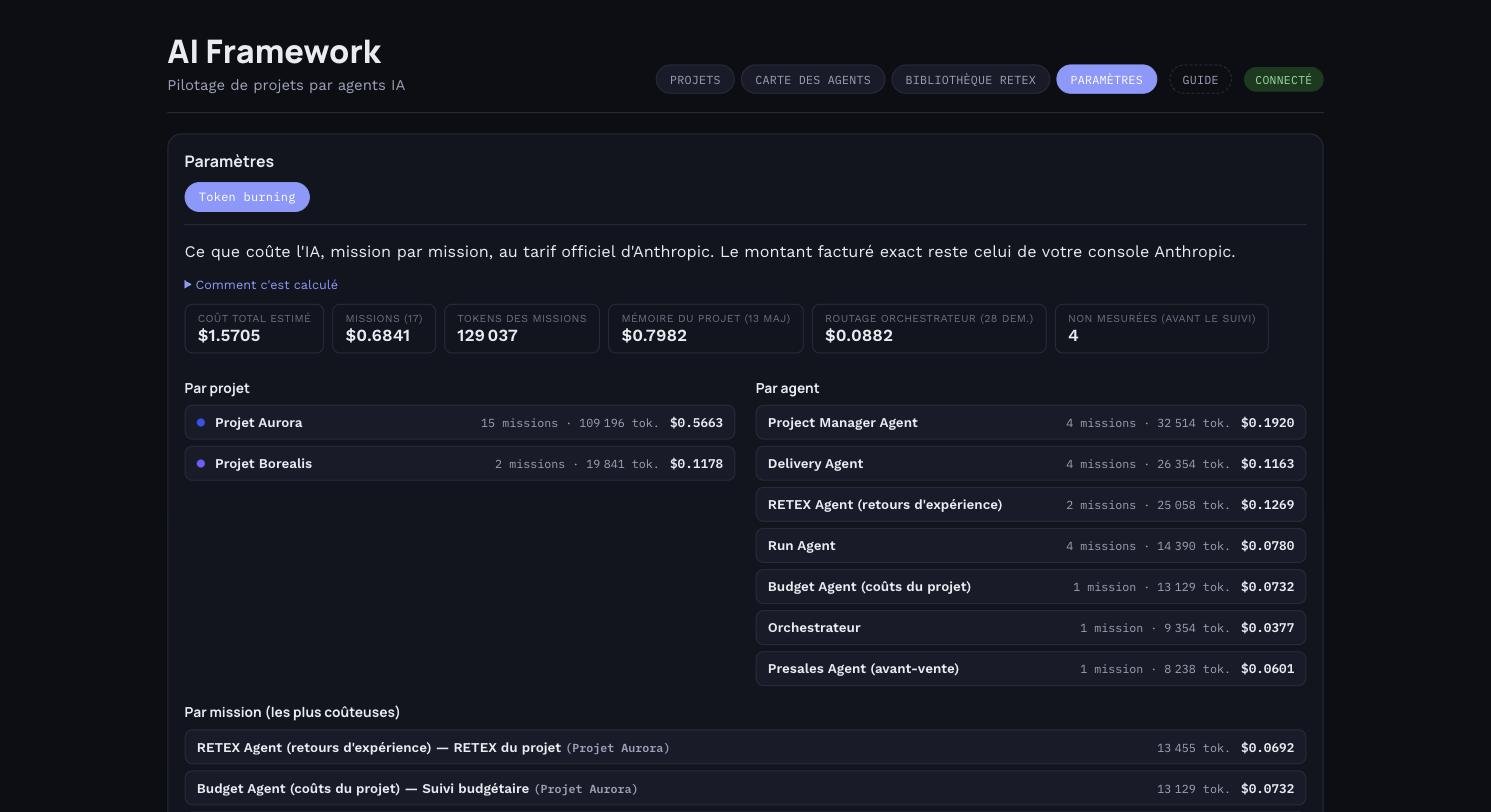Open the RETEX du projet mission row
Screen dimensions: 1491x812
pyautogui.click(x=745, y=748)
